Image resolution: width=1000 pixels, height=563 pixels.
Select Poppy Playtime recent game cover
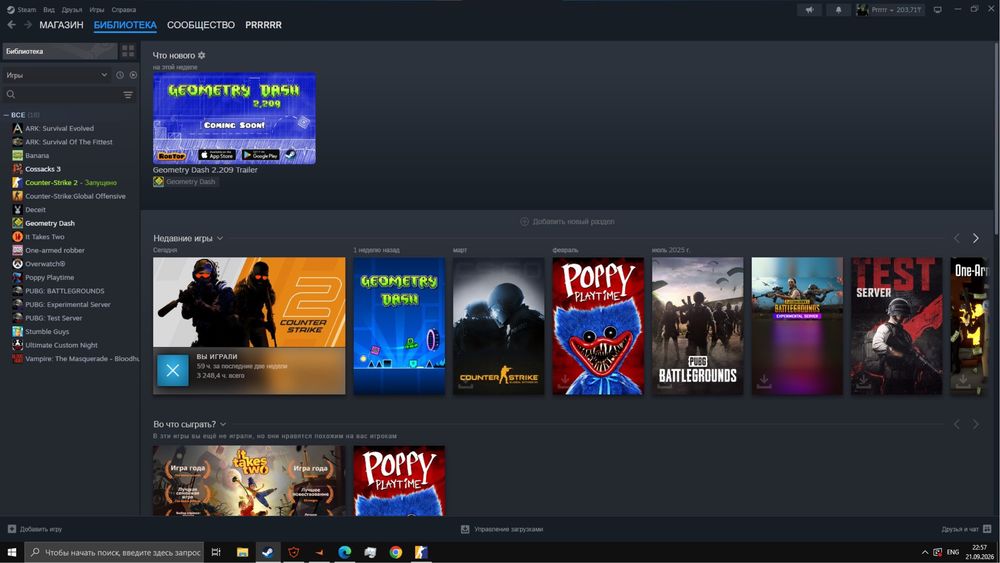click(x=598, y=326)
